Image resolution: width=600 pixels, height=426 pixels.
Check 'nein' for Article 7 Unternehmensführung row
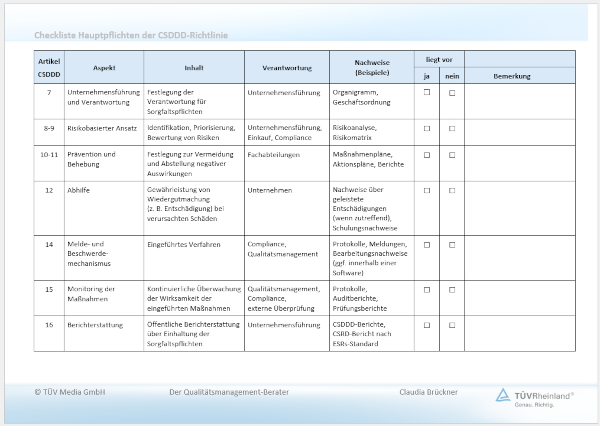click(x=452, y=93)
